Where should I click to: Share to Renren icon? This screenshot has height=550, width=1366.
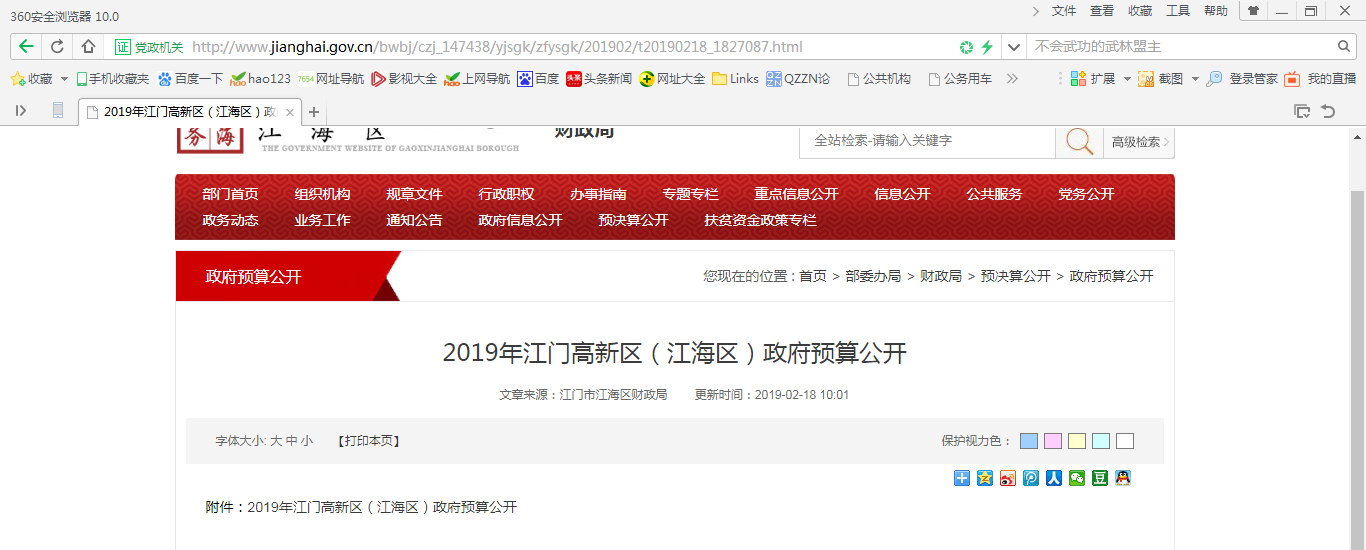click(1054, 478)
